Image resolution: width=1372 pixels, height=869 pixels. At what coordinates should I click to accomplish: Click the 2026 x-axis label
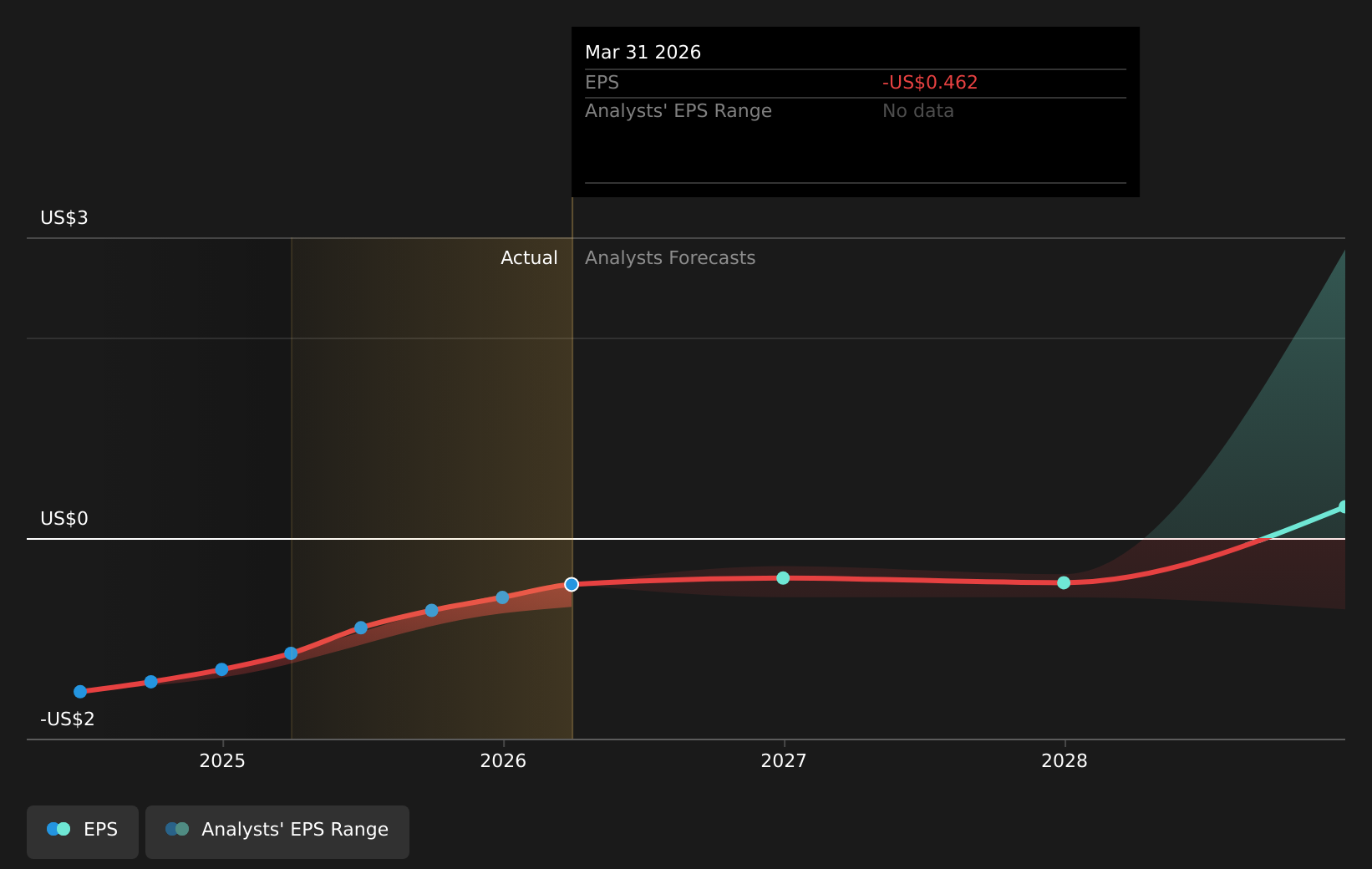(503, 760)
